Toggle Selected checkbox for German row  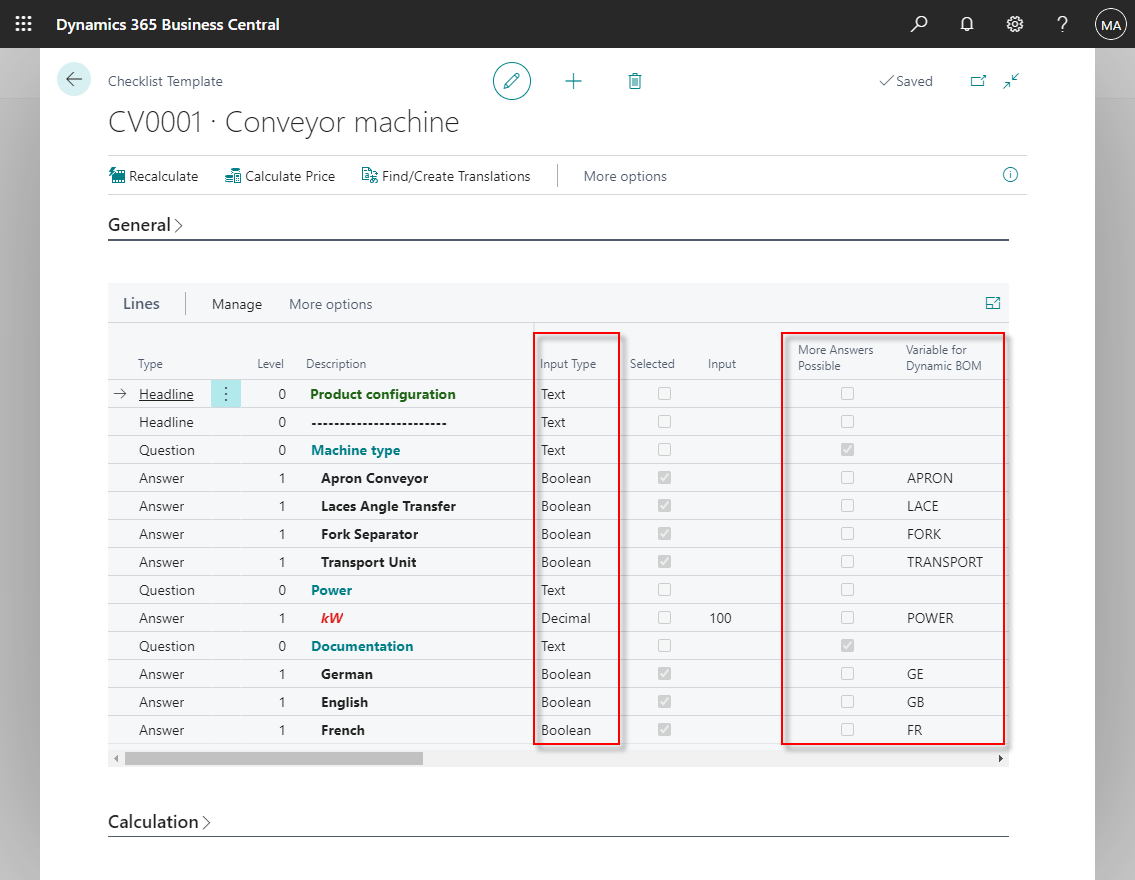664,674
